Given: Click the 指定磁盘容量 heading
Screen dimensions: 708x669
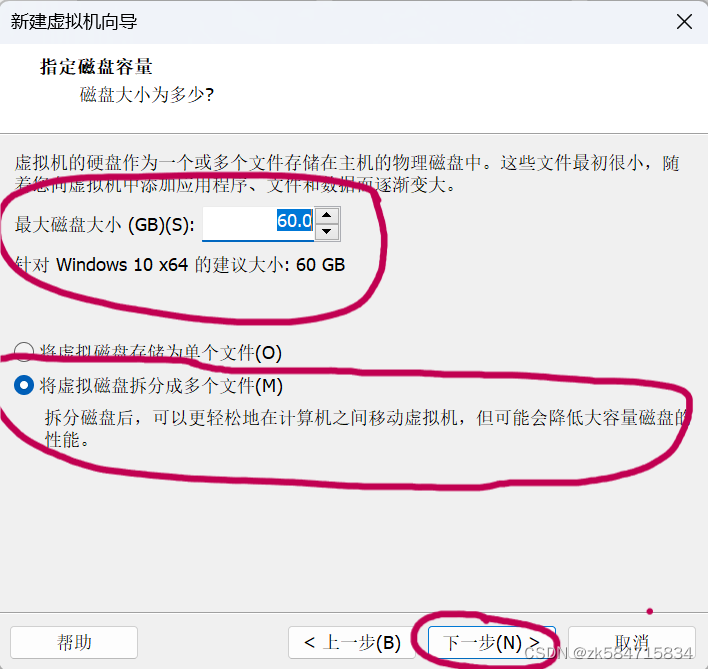Looking at the screenshot, I should [x=96, y=67].
